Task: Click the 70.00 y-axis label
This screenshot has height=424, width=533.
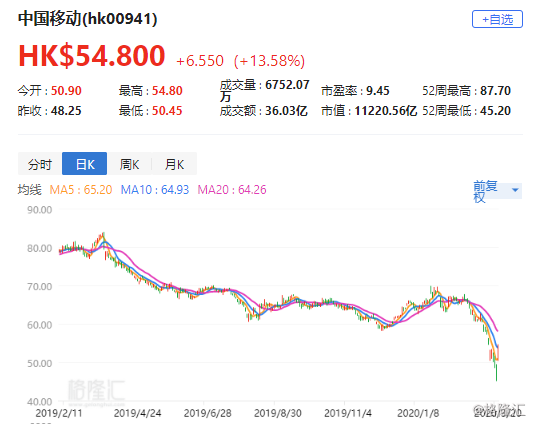Action: click(40, 287)
